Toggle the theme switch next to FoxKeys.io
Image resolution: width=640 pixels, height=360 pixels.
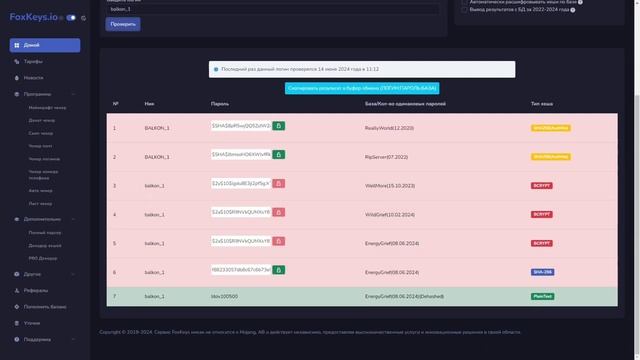(71, 18)
